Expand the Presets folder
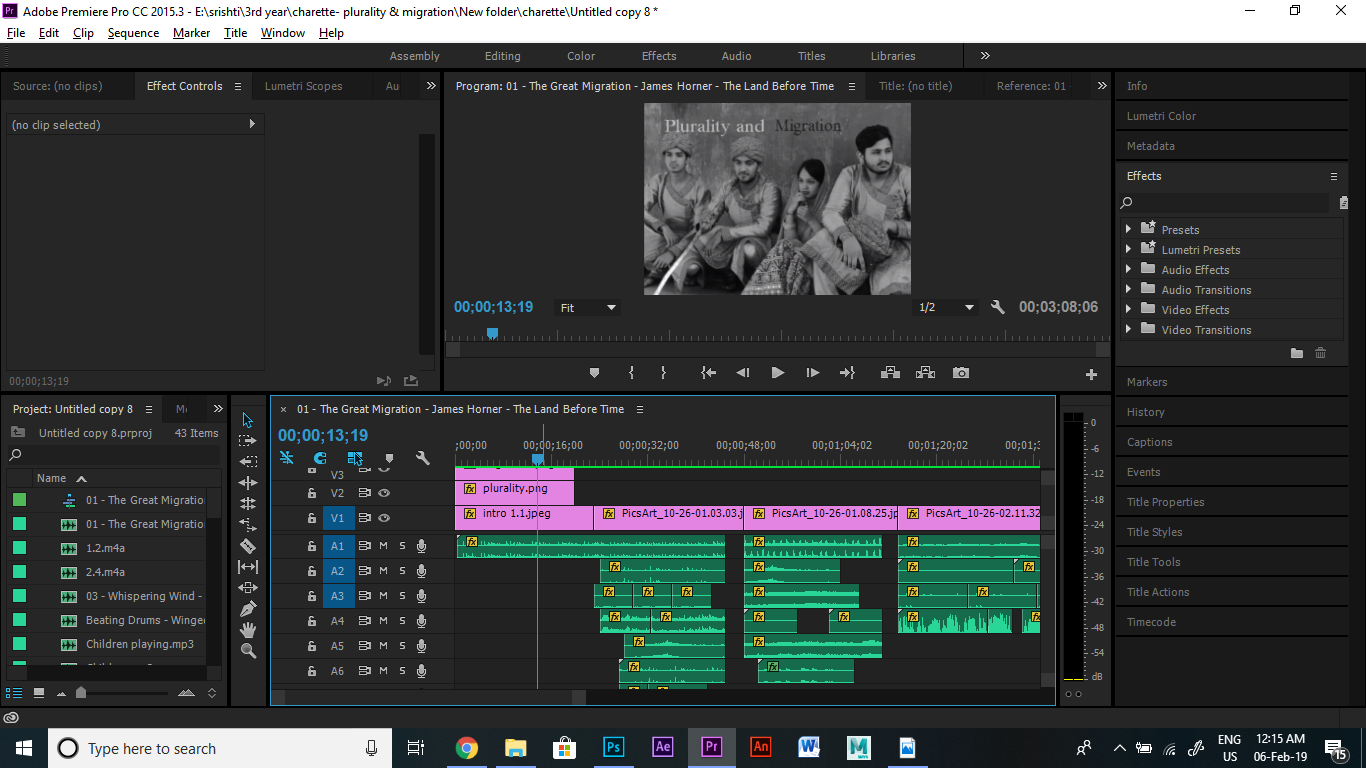The height and width of the screenshot is (768, 1366). pos(1129,229)
